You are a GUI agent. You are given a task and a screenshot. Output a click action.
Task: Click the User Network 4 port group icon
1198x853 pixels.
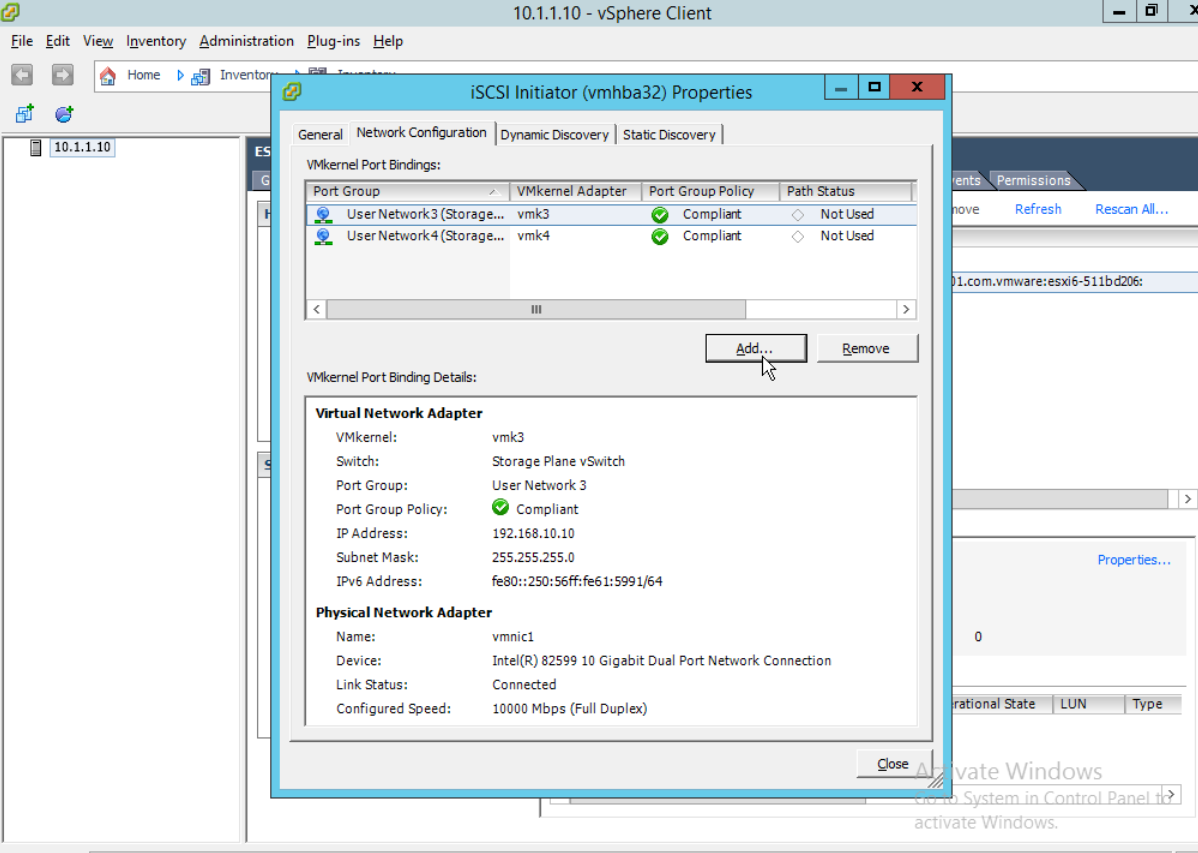(322, 235)
